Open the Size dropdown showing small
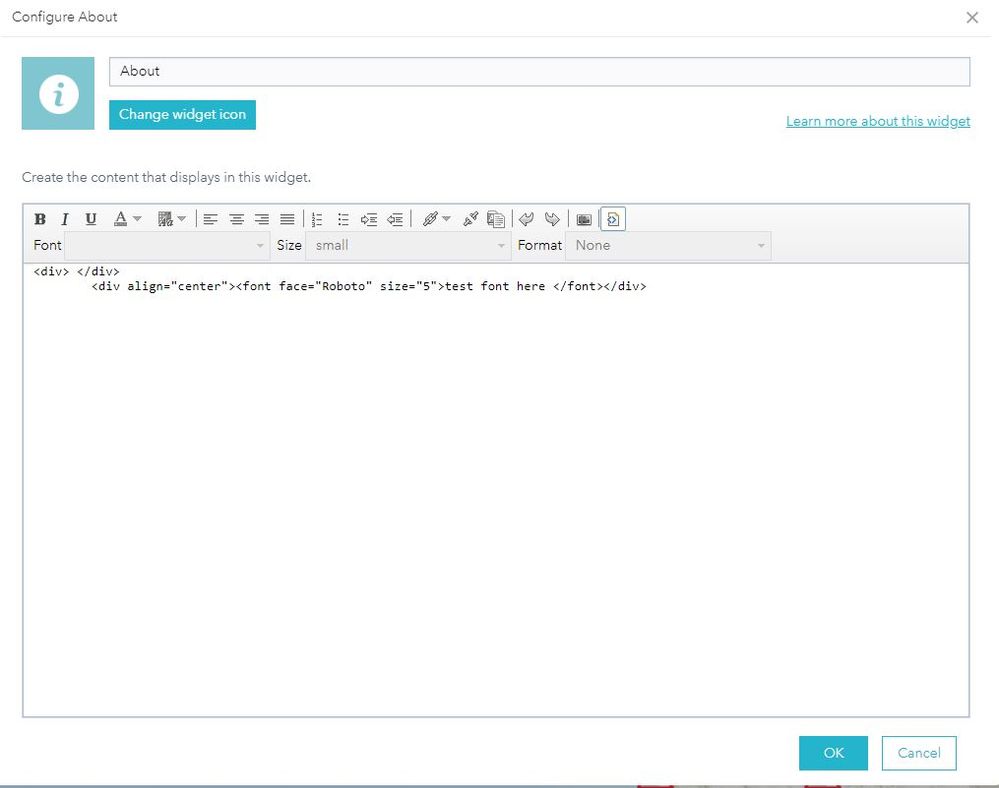 click(x=408, y=246)
